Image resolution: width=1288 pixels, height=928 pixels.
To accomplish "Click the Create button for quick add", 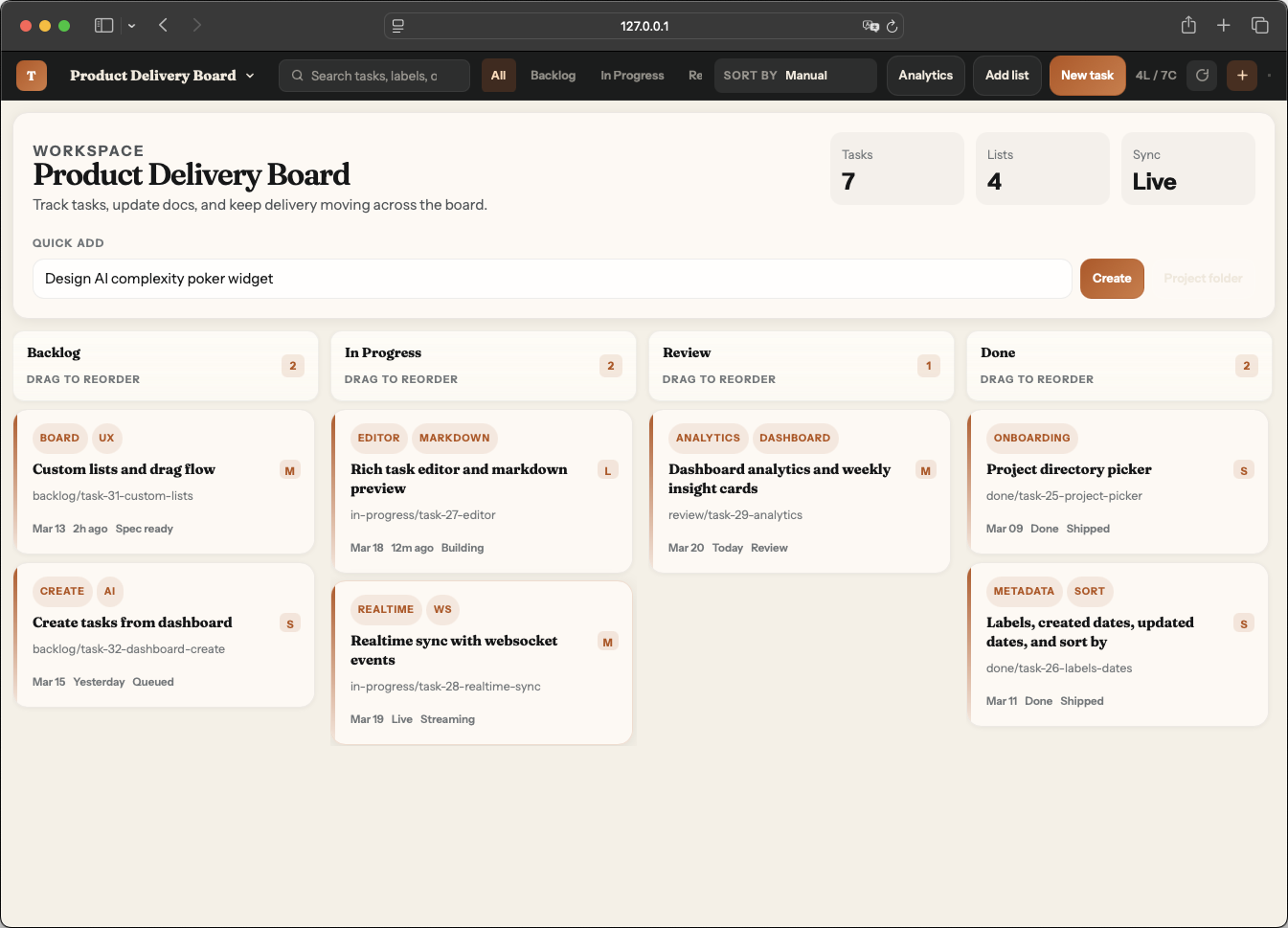I will pyautogui.click(x=1111, y=279).
